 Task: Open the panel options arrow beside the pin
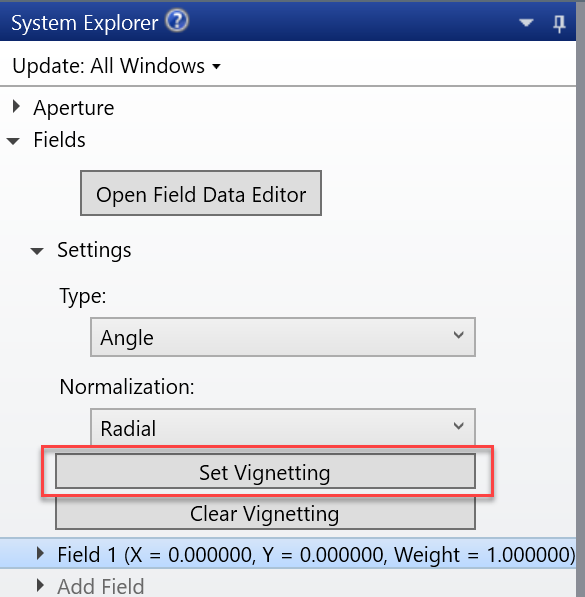526,23
